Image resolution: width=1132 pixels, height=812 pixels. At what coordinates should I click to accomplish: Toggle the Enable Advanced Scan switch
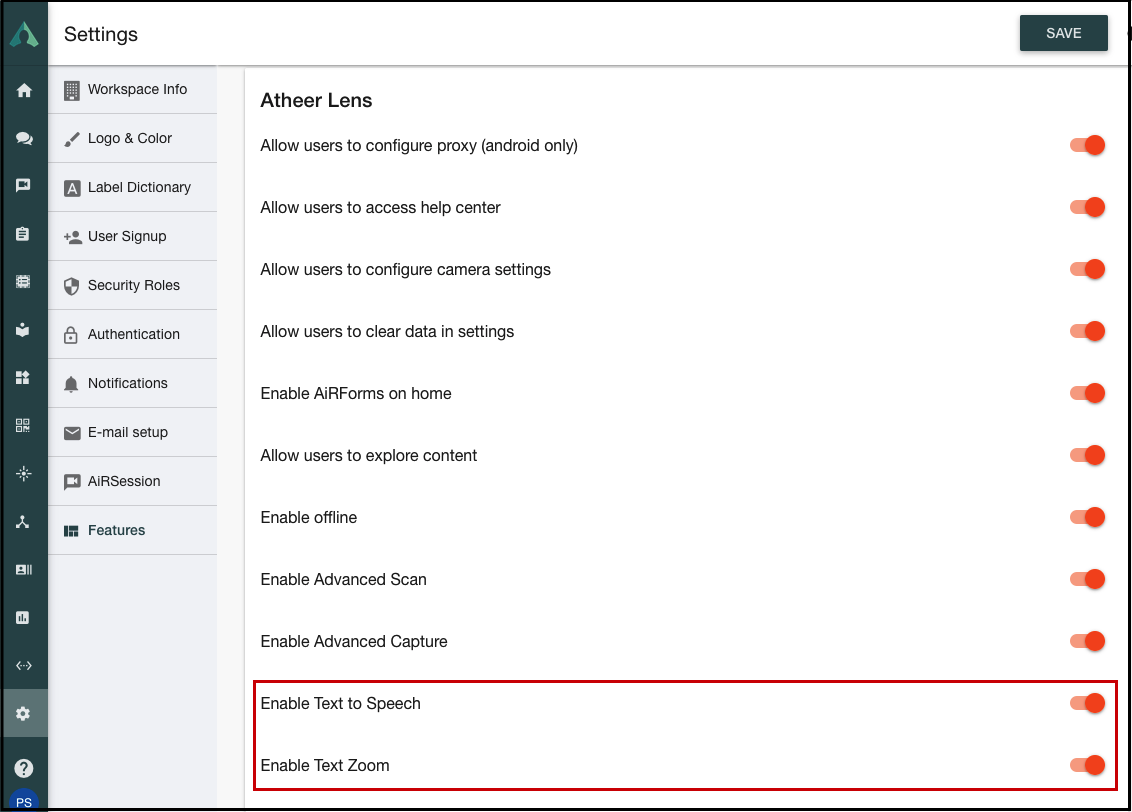pos(1087,580)
